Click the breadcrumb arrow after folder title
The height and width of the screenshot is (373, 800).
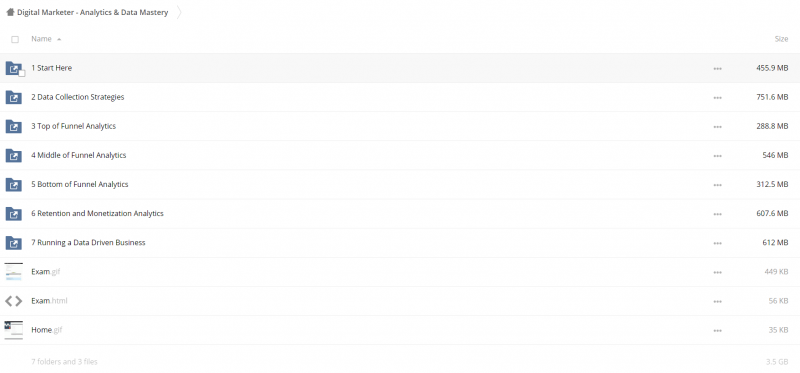(179, 12)
